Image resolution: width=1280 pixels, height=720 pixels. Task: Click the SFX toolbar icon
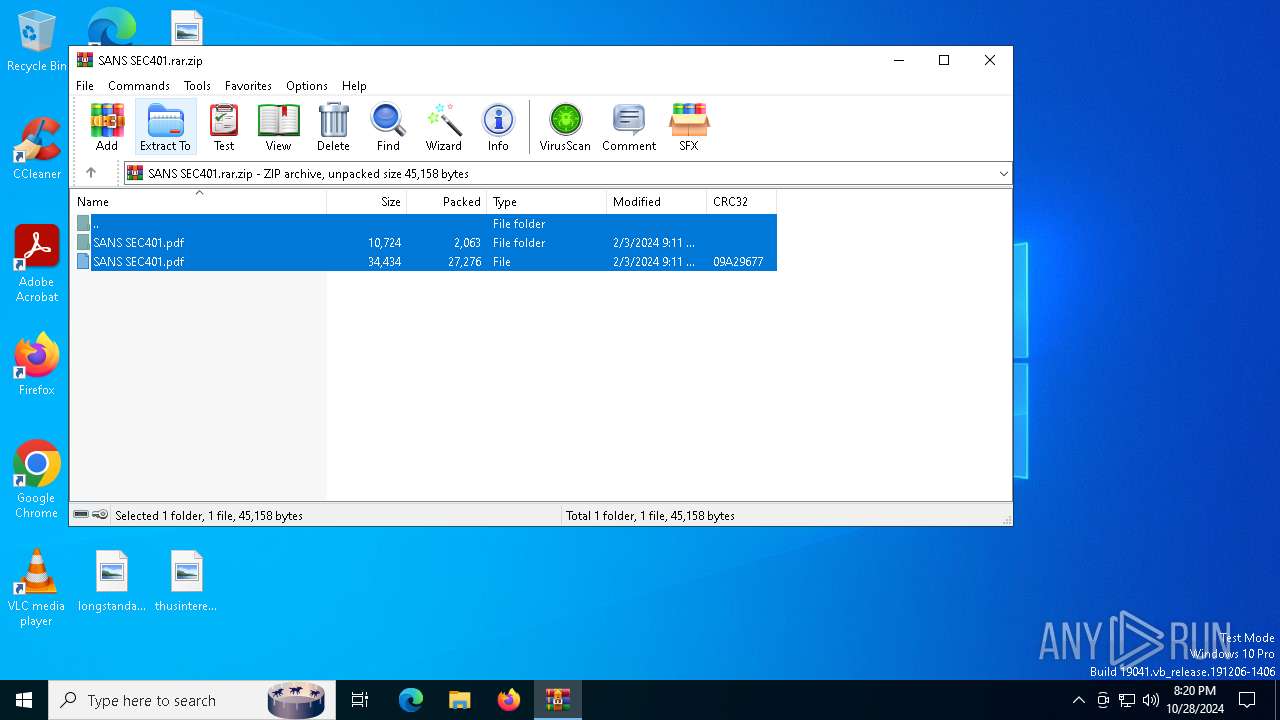tap(689, 127)
